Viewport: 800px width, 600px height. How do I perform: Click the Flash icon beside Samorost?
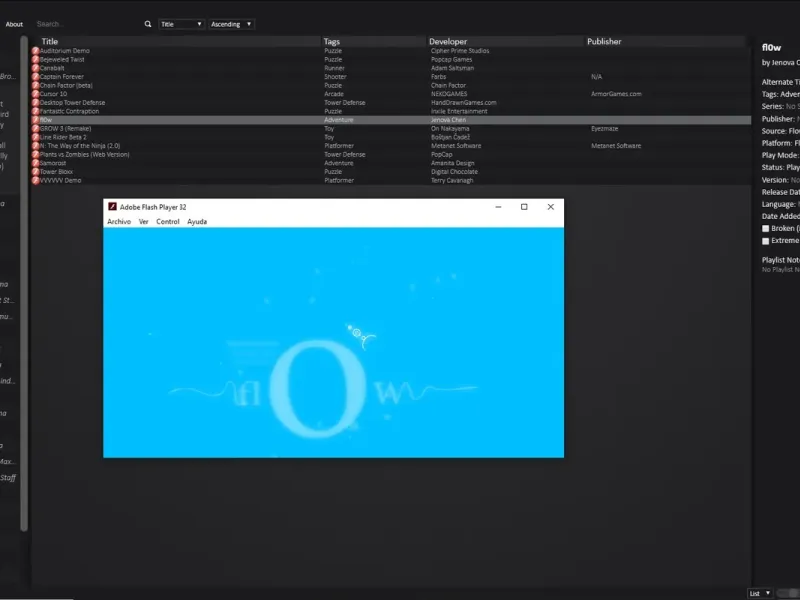click(x=35, y=163)
